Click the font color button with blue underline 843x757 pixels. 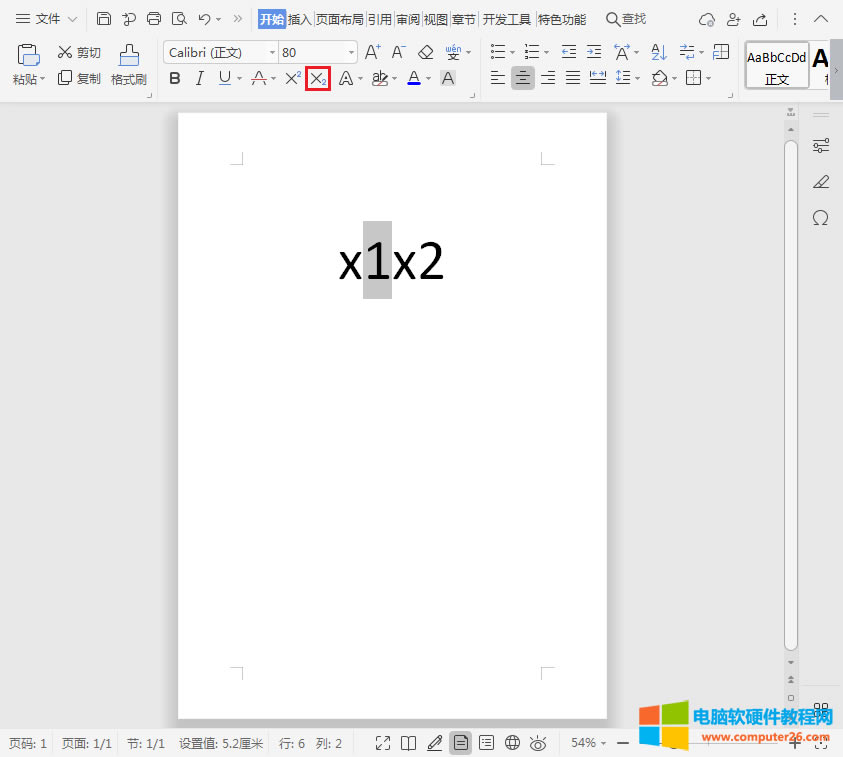coord(414,78)
